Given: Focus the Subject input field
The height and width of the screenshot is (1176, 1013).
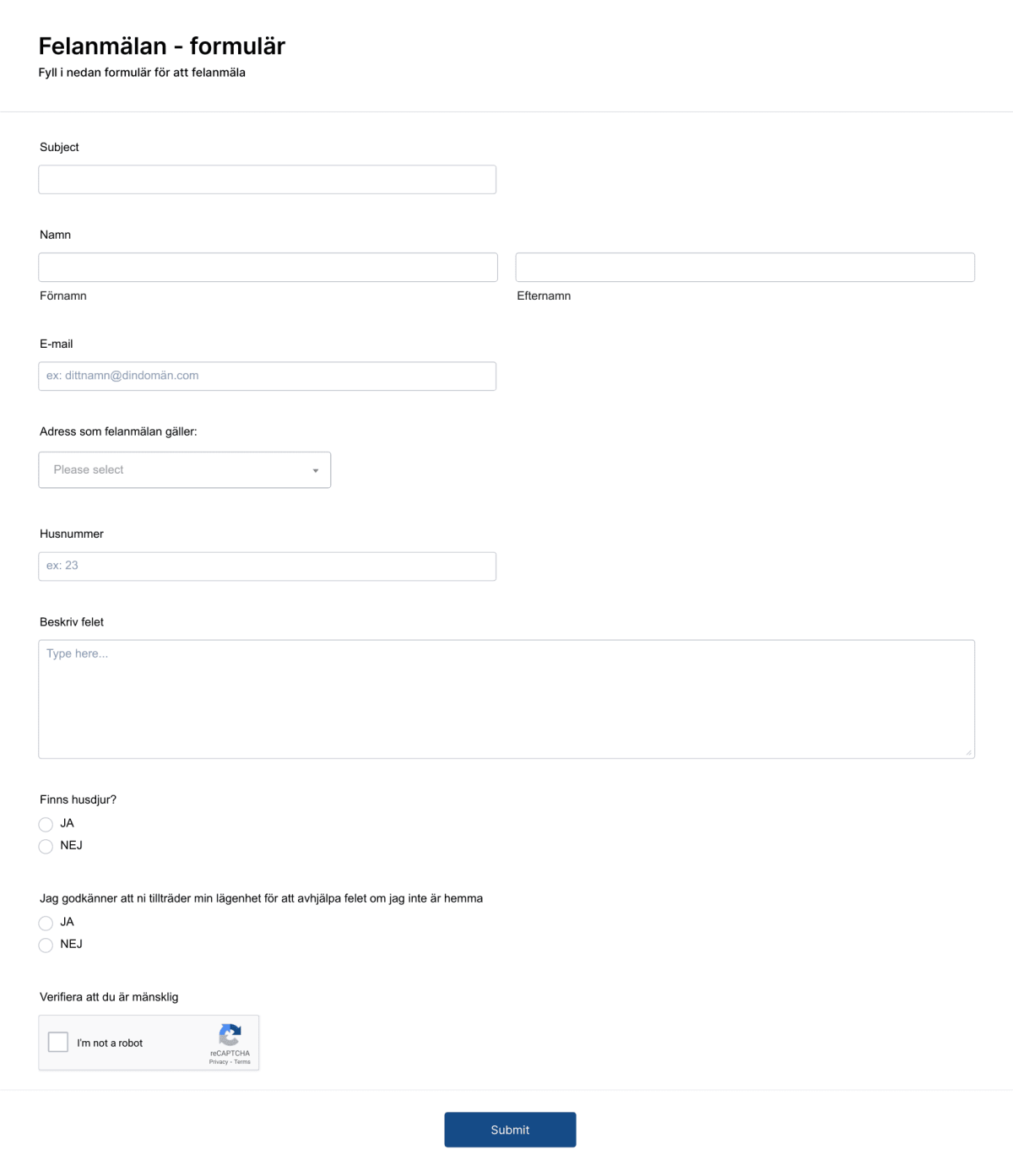Looking at the screenshot, I should (267, 179).
